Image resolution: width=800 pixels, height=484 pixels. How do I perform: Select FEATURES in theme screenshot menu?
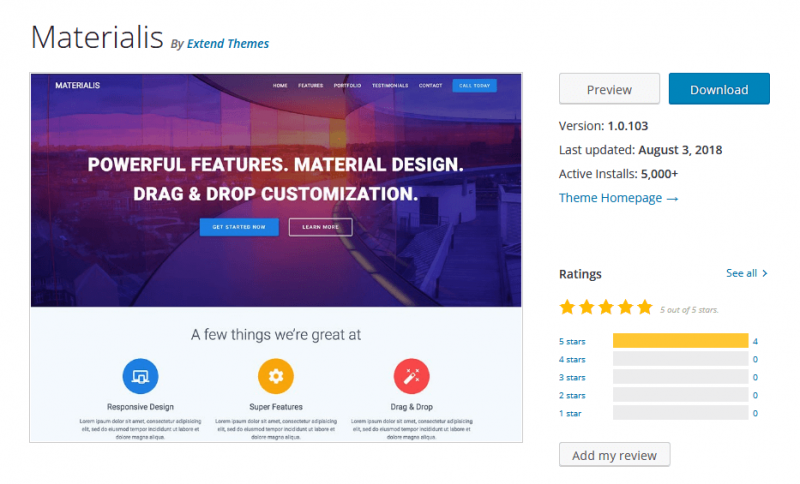click(311, 86)
